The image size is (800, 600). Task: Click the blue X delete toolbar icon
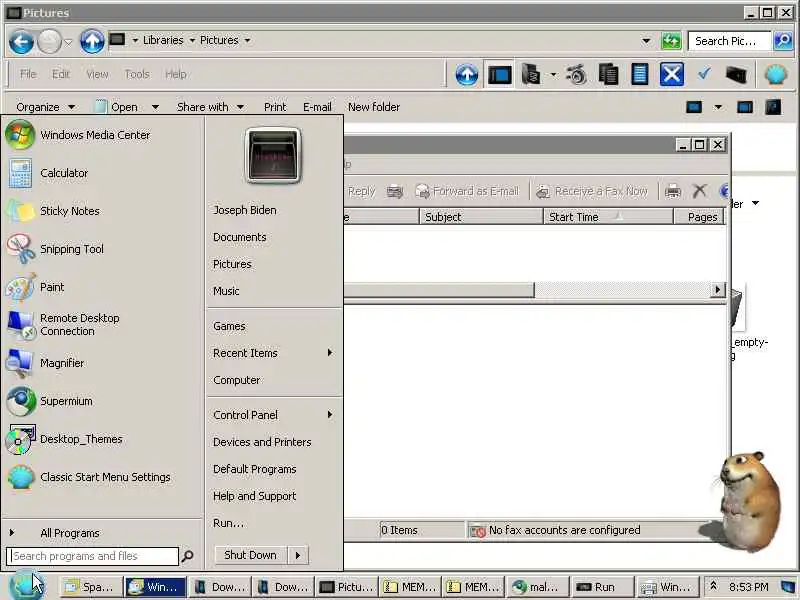(x=671, y=74)
